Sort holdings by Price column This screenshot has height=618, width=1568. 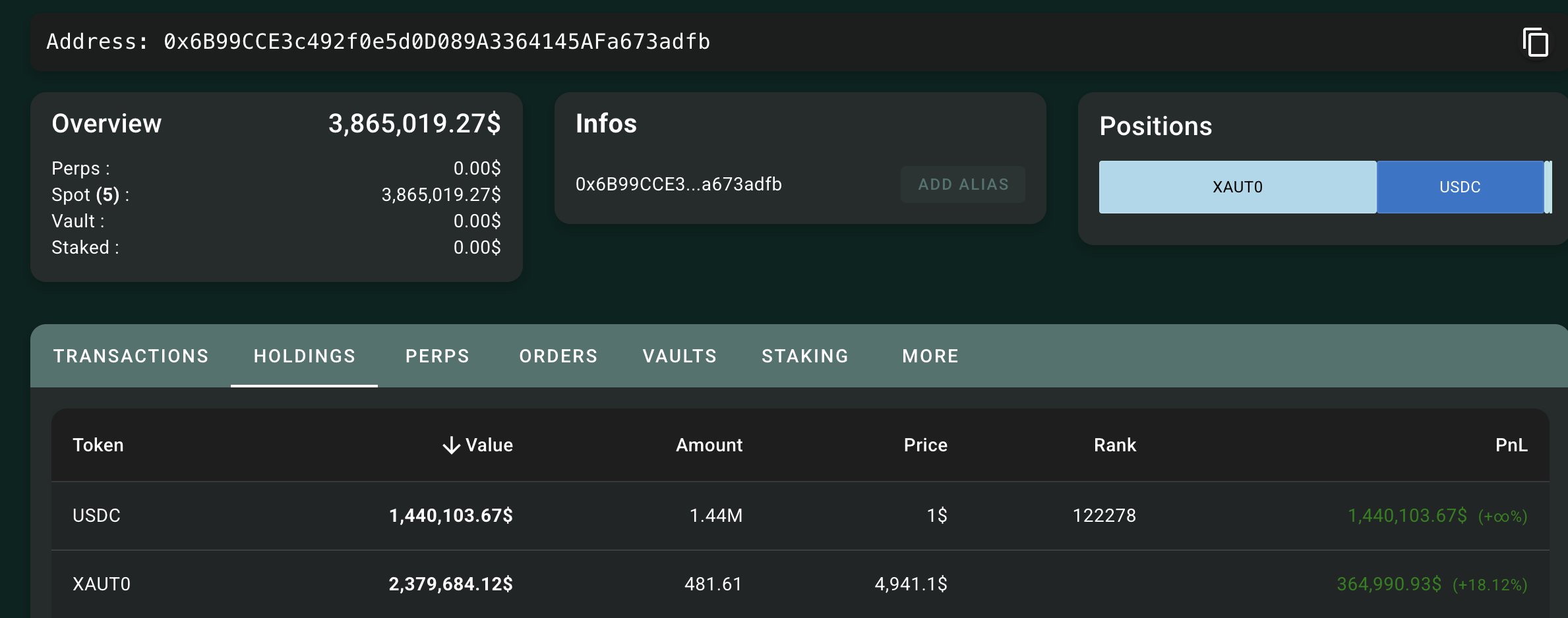tap(925, 445)
